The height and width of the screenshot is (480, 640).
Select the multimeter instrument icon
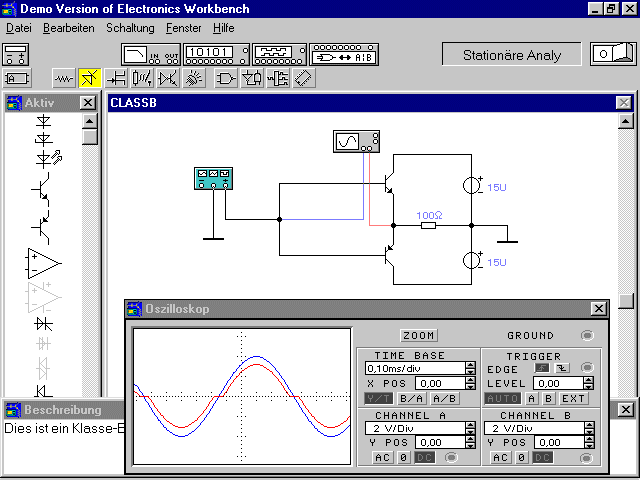17,53
